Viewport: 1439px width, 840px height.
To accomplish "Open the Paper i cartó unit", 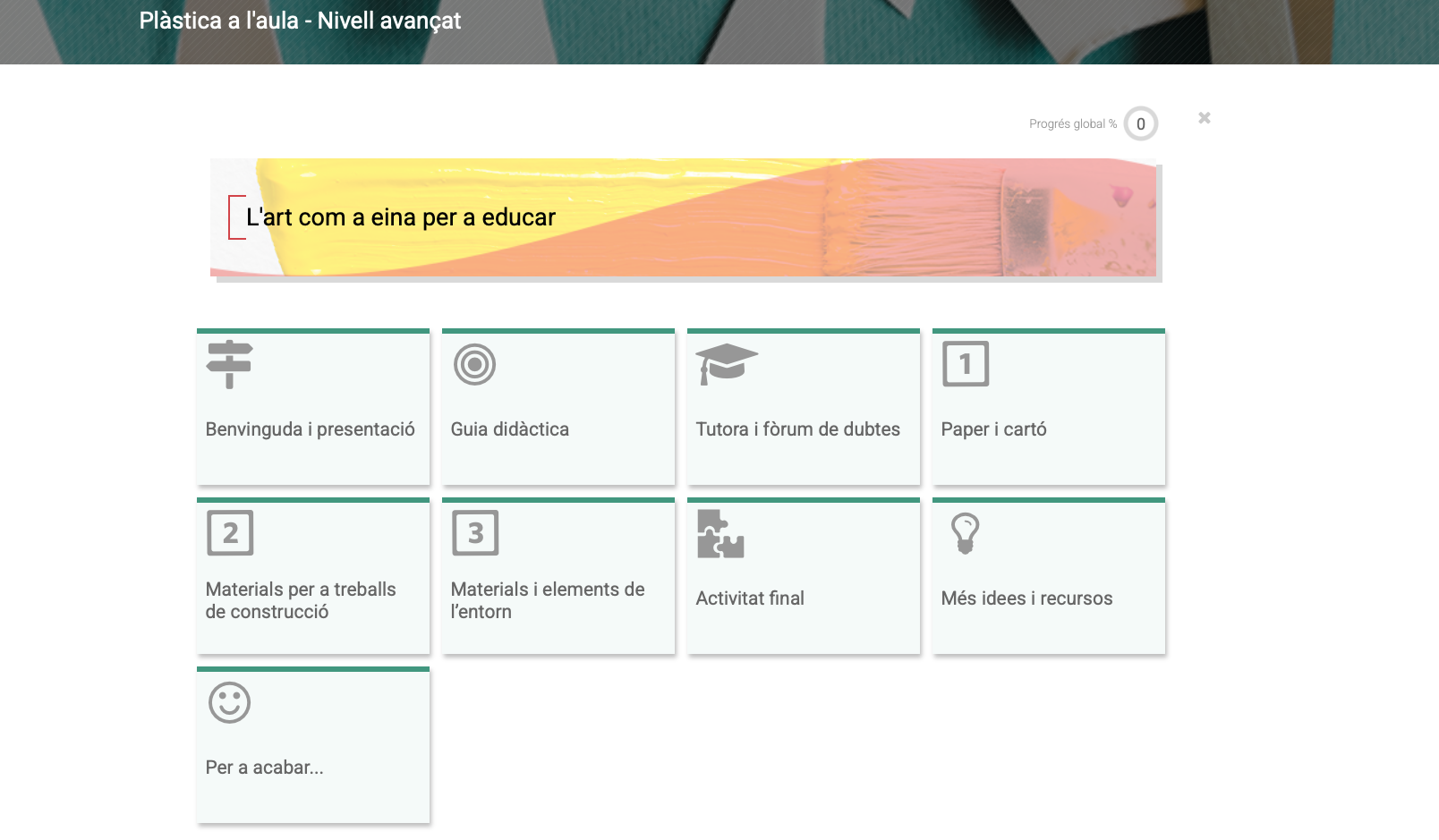I will pos(993,429).
